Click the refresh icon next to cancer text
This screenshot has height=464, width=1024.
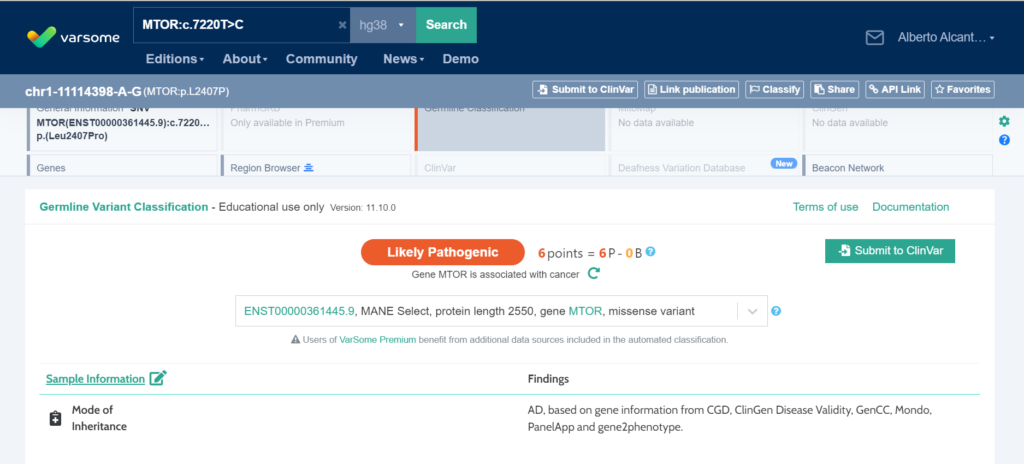pos(593,273)
